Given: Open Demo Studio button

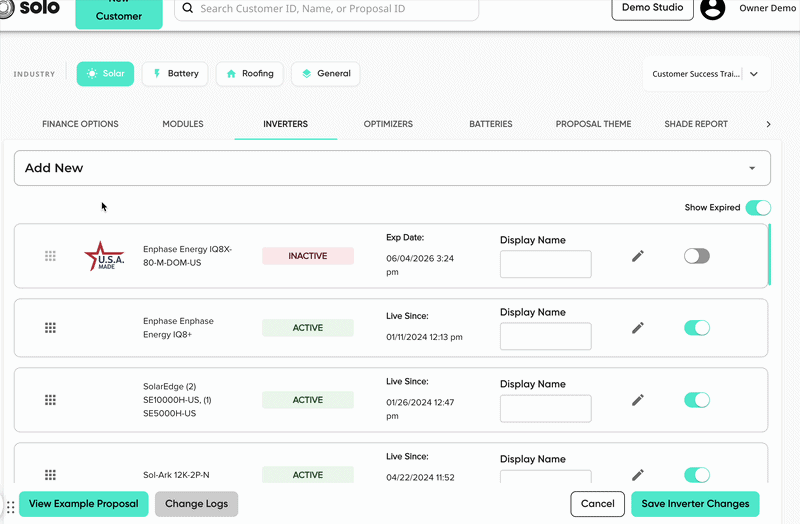Looking at the screenshot, I should point(653,8).
